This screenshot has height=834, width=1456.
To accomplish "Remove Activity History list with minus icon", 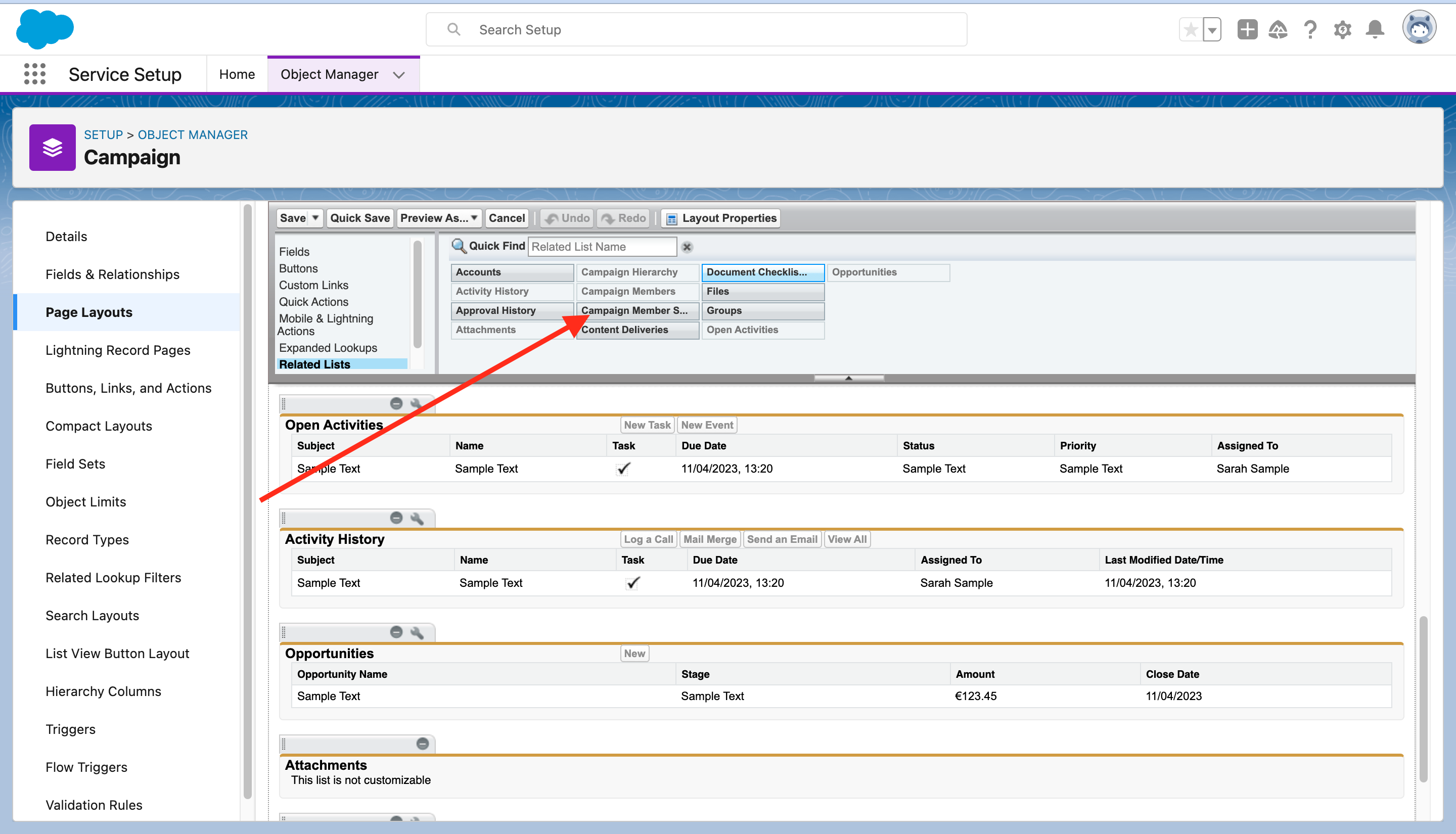I will pos(396,518).
